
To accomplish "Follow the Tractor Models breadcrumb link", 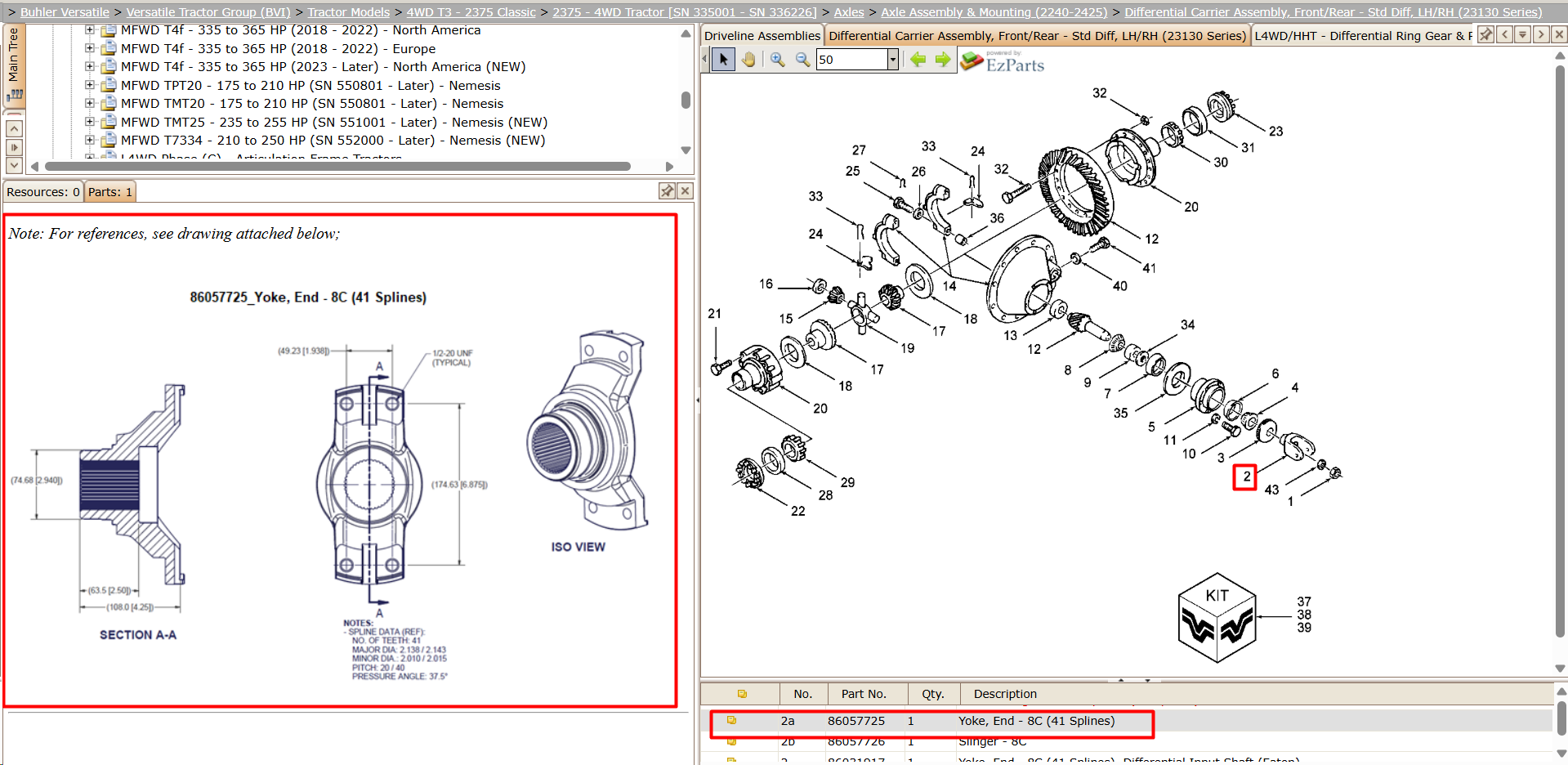I will [x=349, y=12].
